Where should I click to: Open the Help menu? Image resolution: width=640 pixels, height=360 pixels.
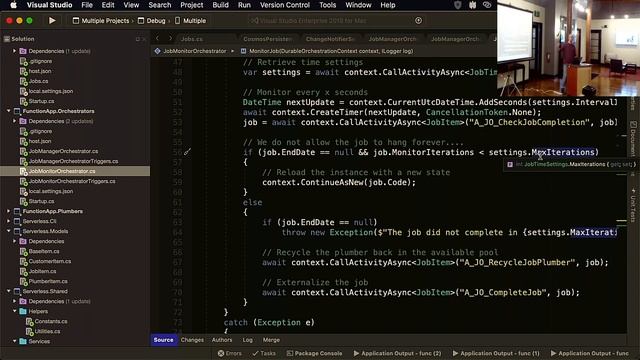(x=388, y=5)
